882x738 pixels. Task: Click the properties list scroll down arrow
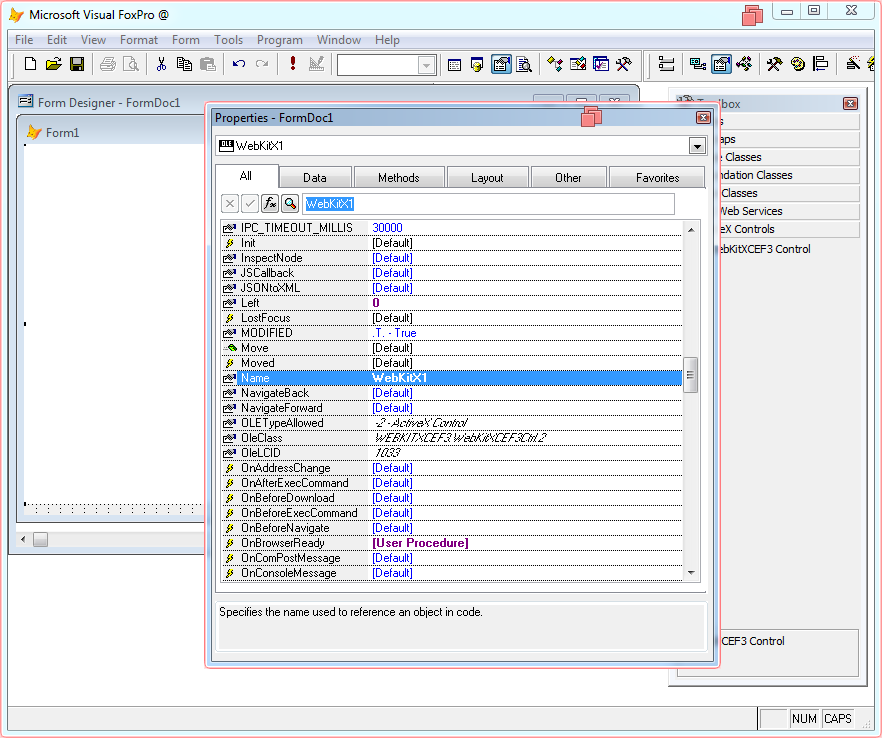691,573
